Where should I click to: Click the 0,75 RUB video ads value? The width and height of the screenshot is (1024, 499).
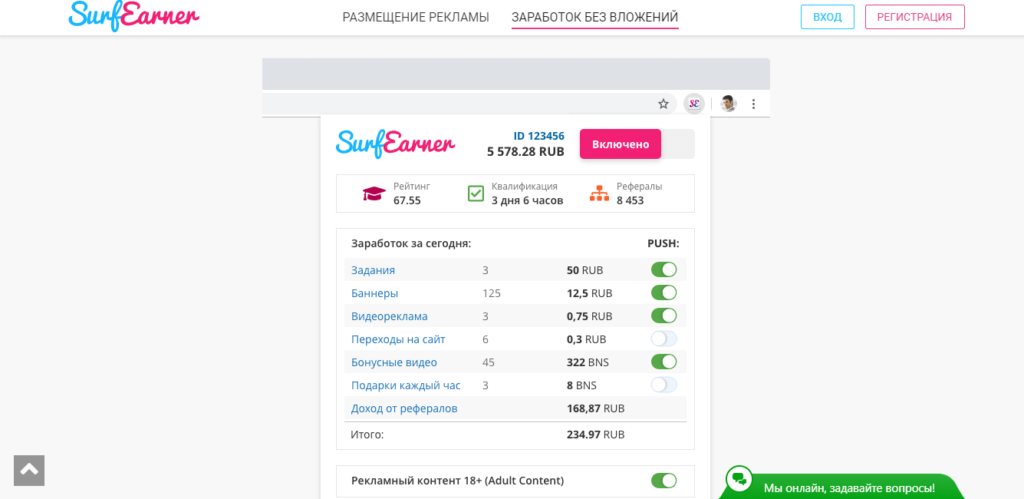click(x=590, y=317)
